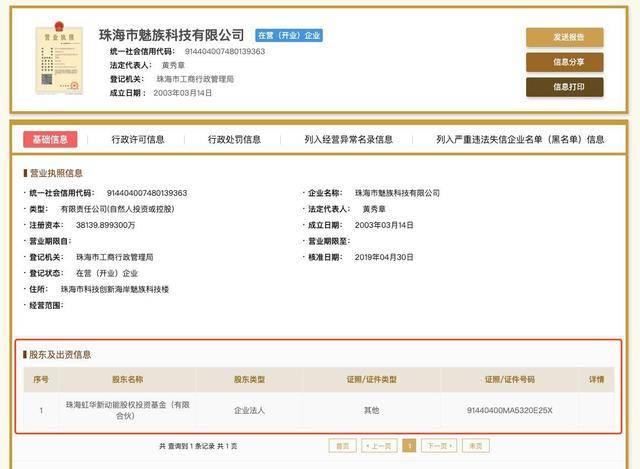Click approval date 2019年04月30日
The height and width of the screenshot is (469, 640).
(x=384, y=257)
